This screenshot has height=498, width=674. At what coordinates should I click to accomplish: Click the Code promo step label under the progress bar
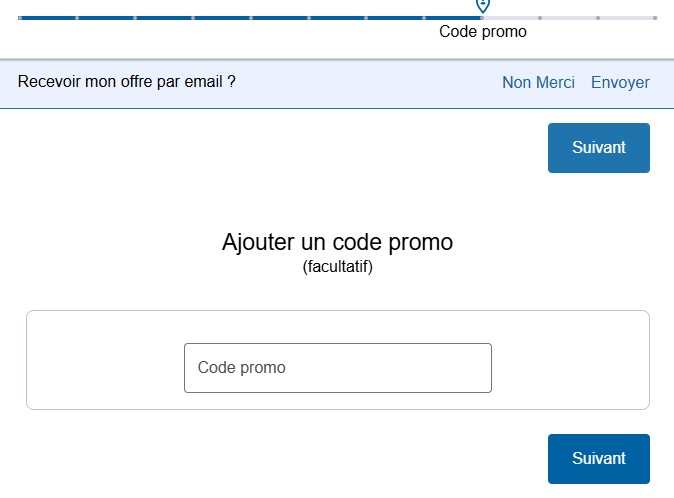pos(483,32)
